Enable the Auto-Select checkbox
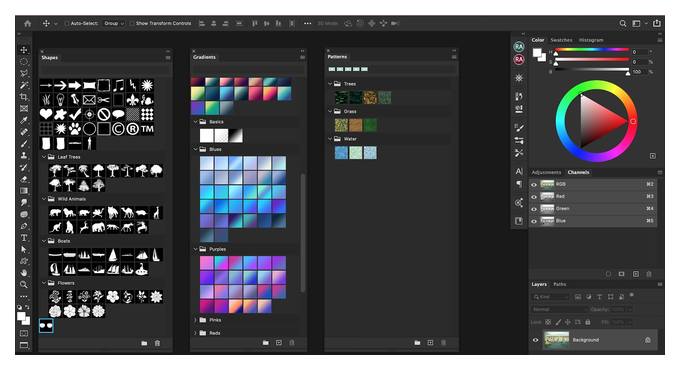Screen dimensions: 680x370 [67, 23]
